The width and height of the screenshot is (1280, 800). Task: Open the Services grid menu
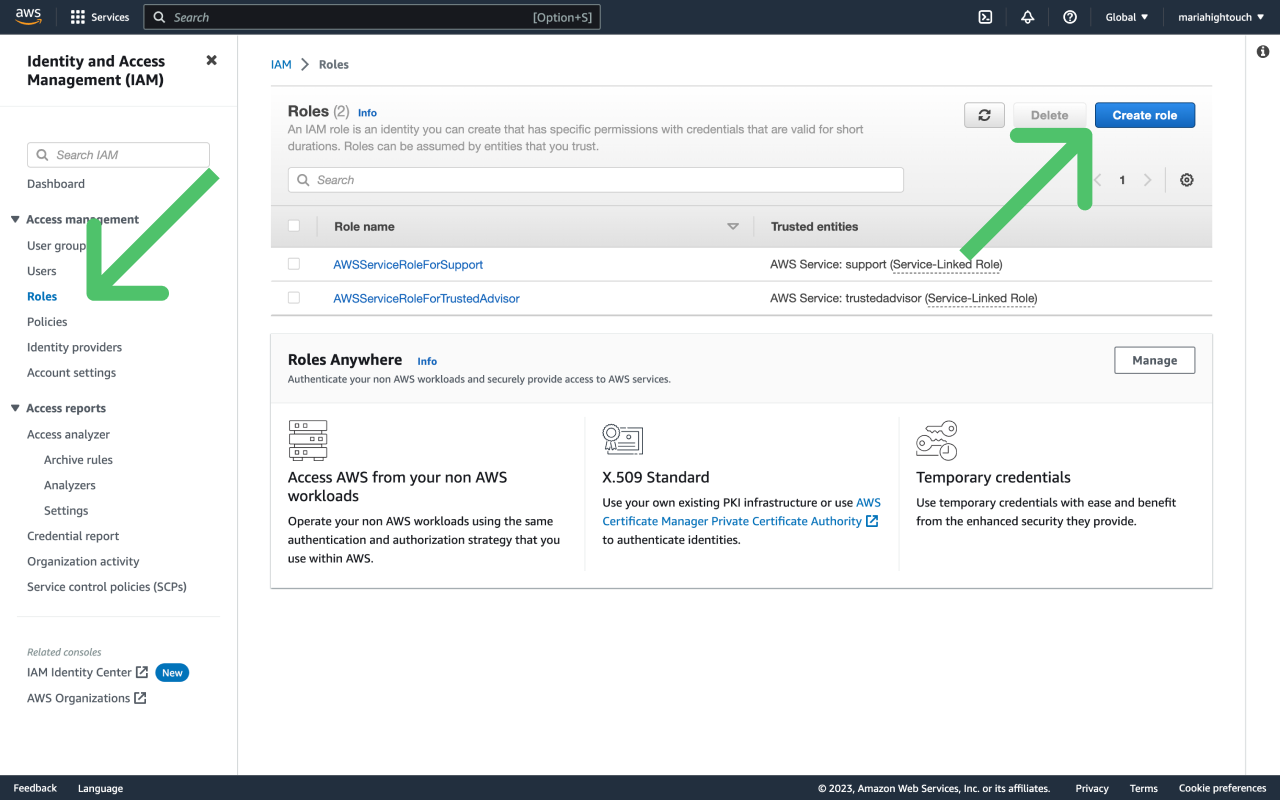pyautogui.click(x=100, y=17)
